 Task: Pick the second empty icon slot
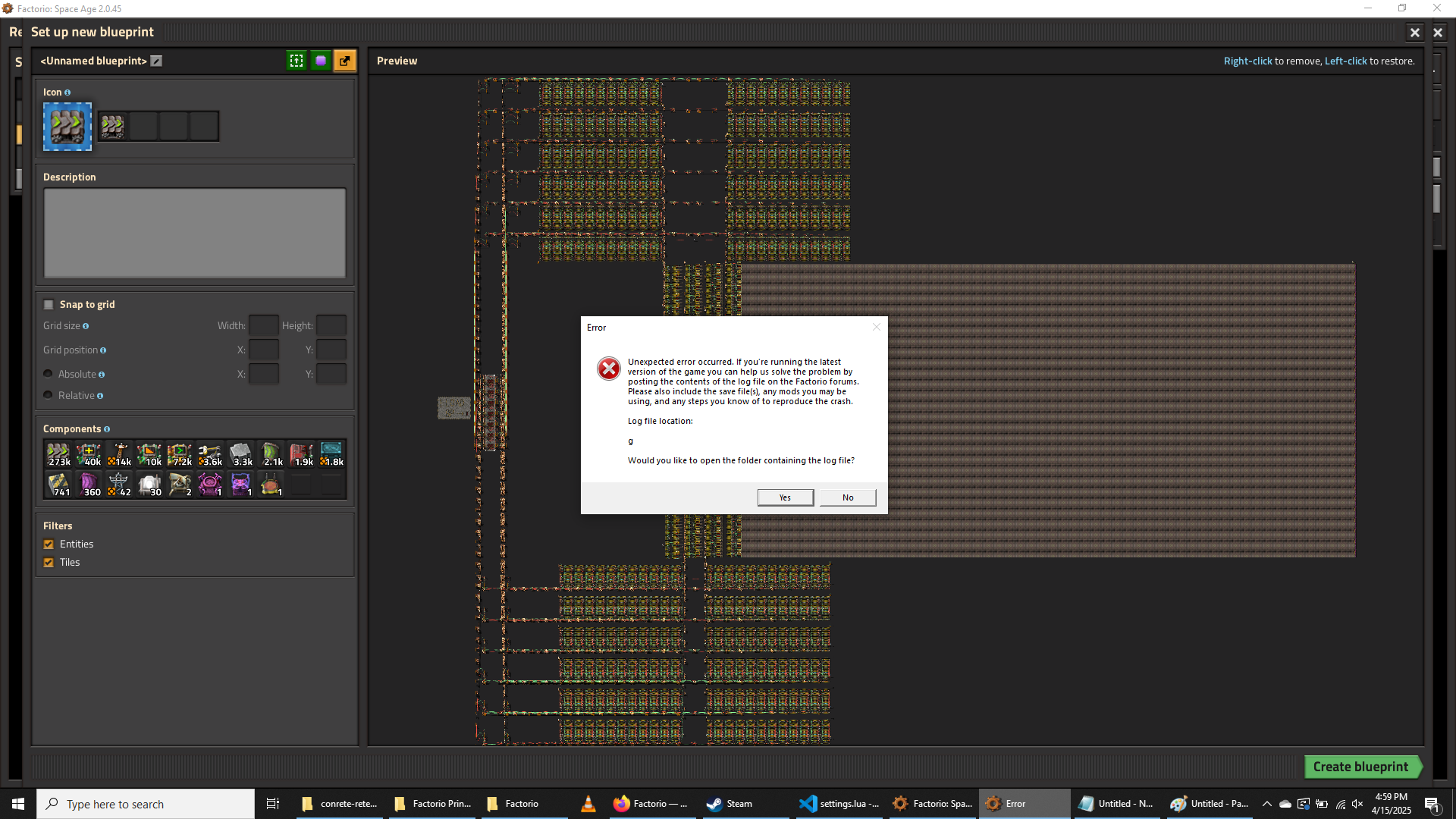coord(143,126)
